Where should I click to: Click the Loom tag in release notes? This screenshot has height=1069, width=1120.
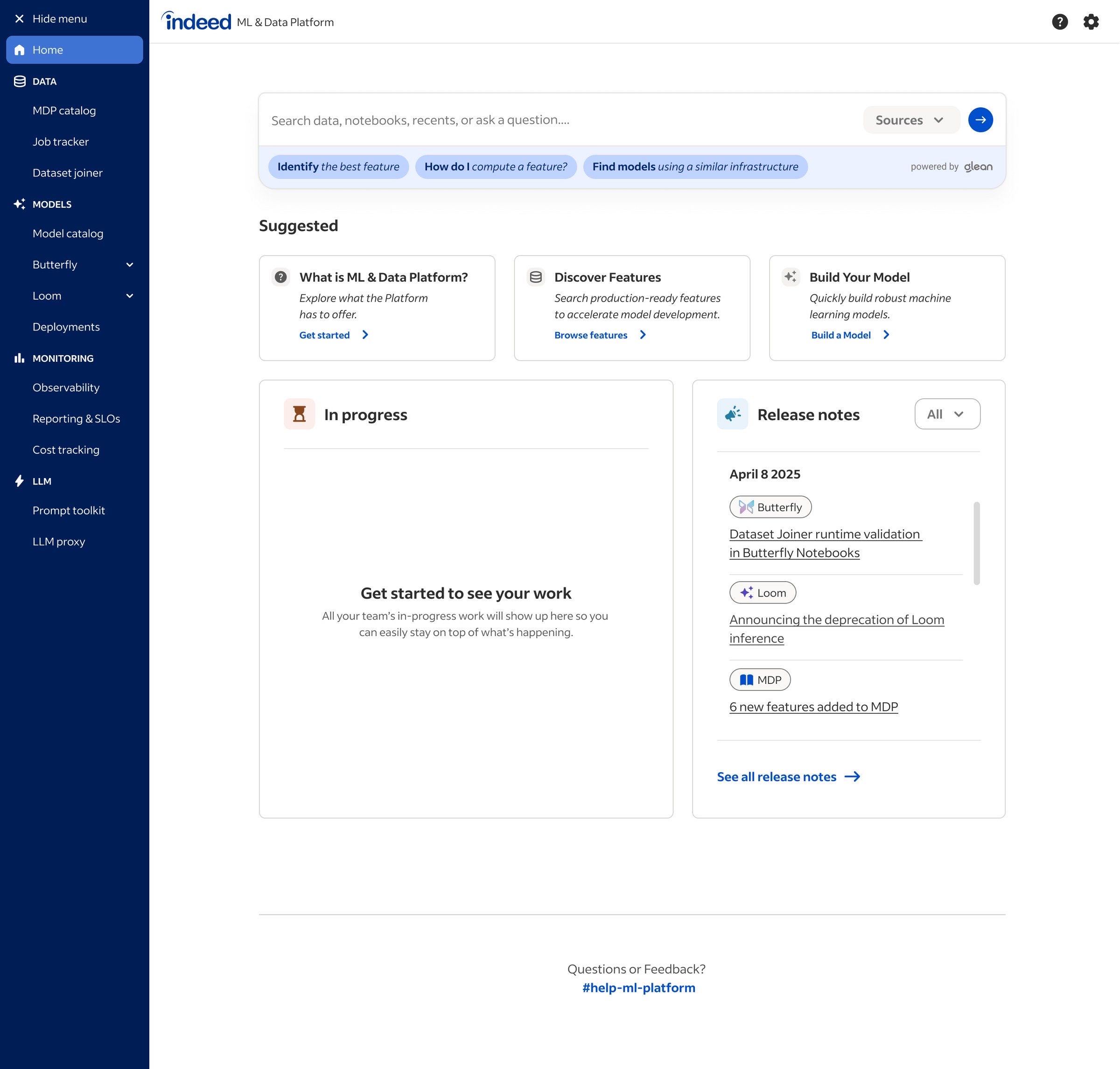(763, 593)
